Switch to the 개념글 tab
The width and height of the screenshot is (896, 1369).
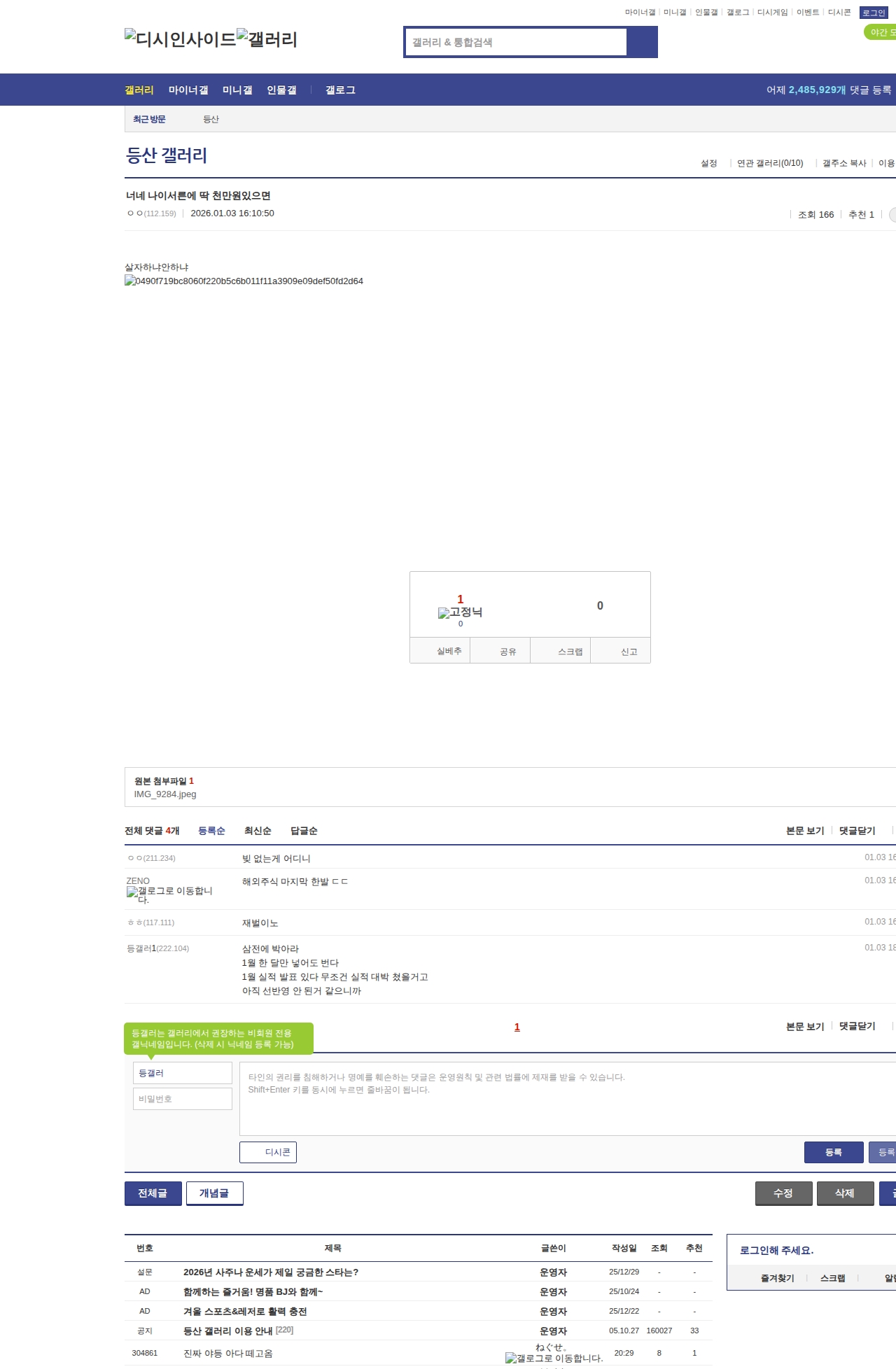214,1193
